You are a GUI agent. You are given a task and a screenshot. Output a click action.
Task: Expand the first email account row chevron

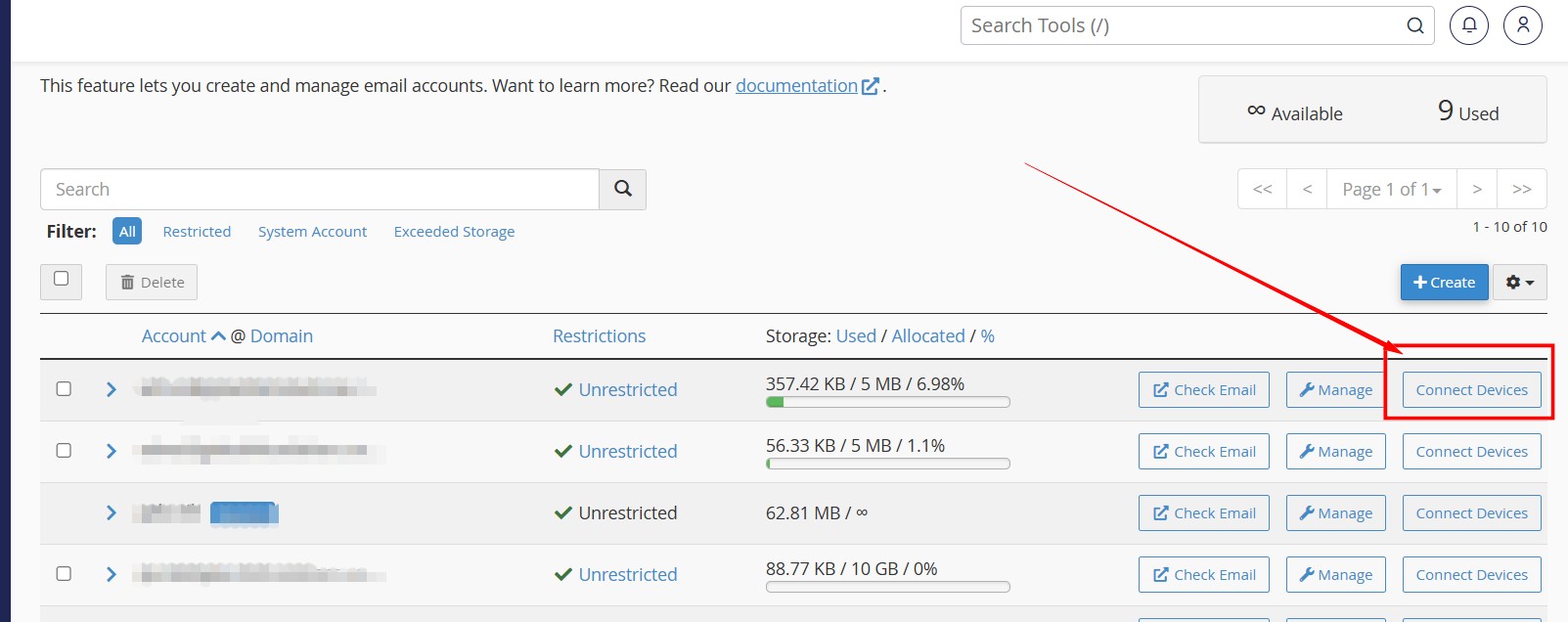coord(111,389)
